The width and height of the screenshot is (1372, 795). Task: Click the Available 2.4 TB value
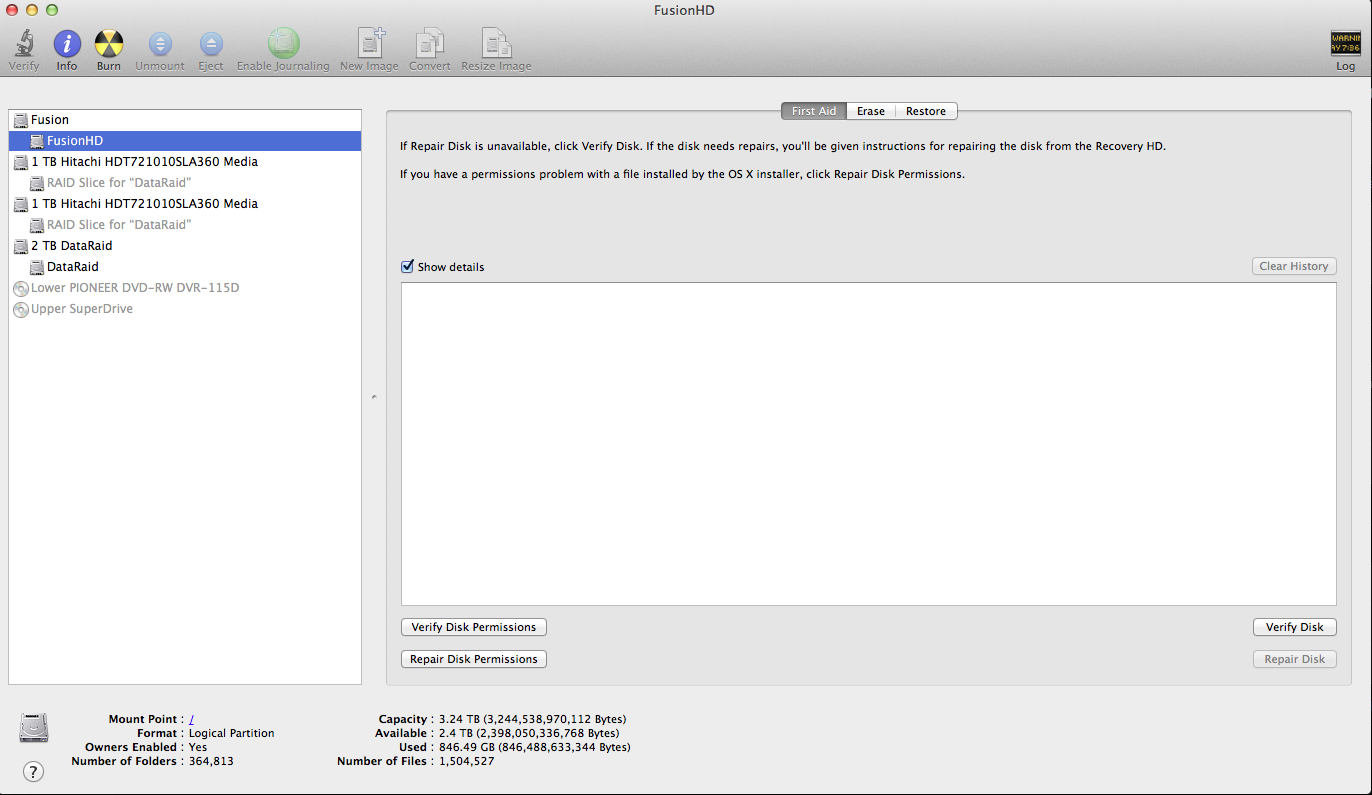point(529,733)
